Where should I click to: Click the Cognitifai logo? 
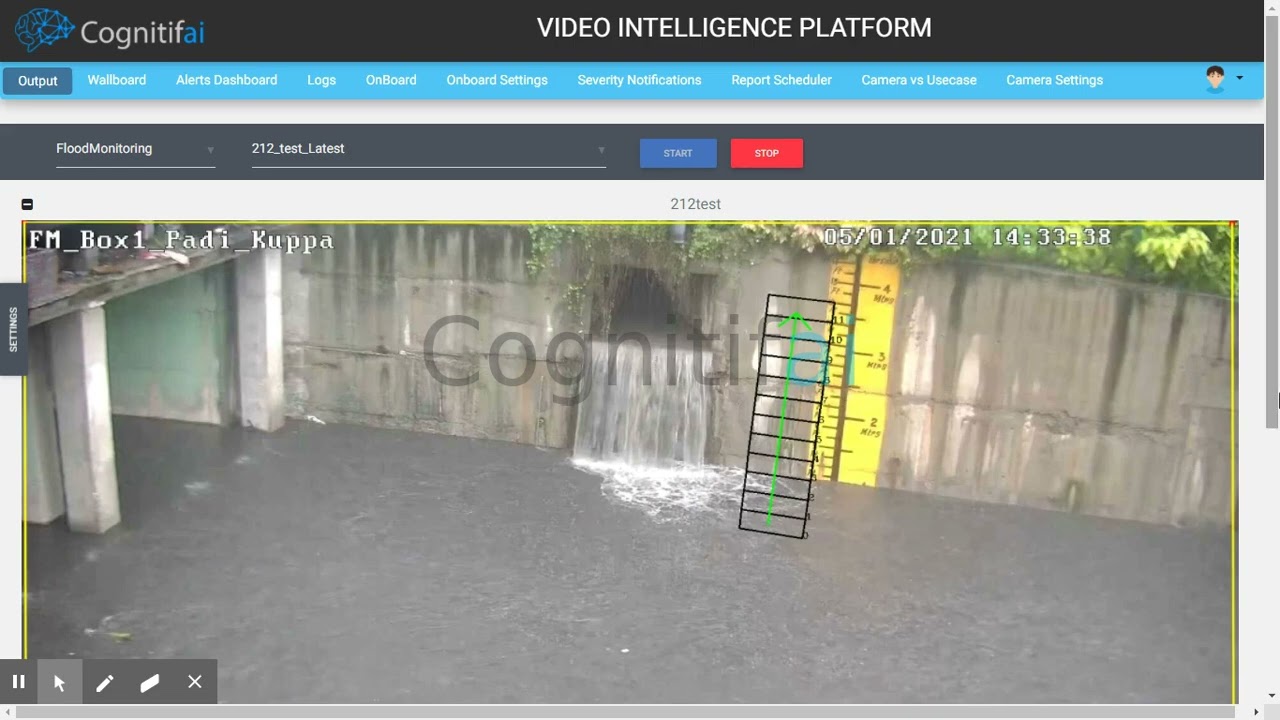tap(109, 30)
